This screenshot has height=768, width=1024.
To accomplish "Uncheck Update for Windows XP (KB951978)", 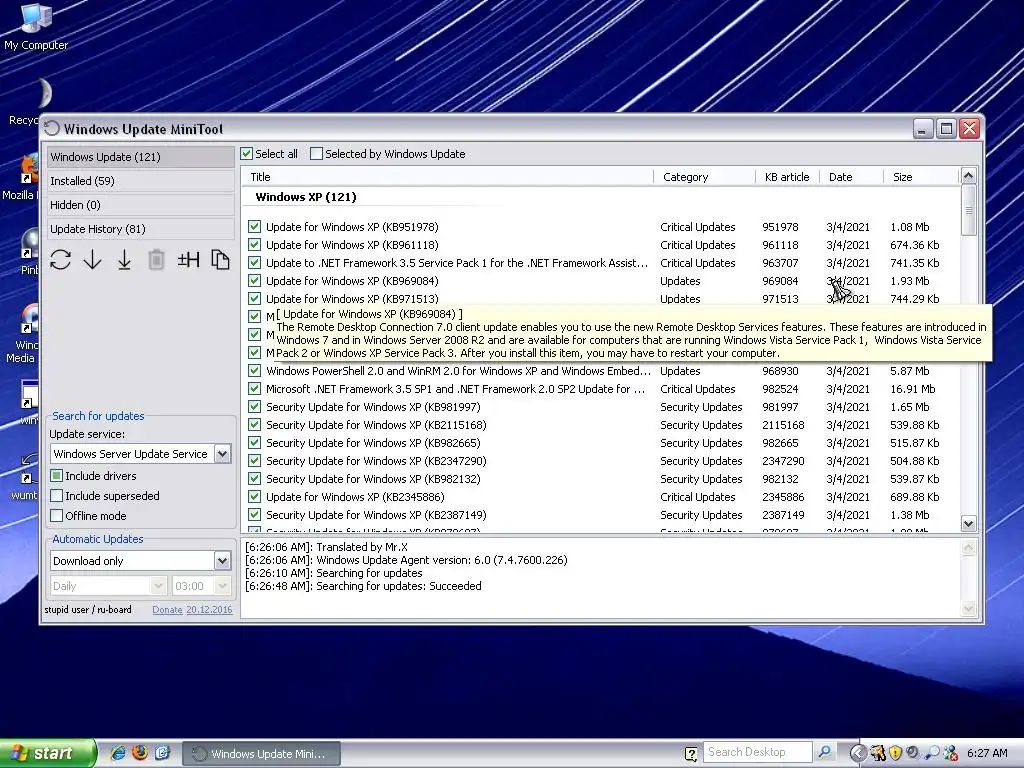I will (255, 227).
